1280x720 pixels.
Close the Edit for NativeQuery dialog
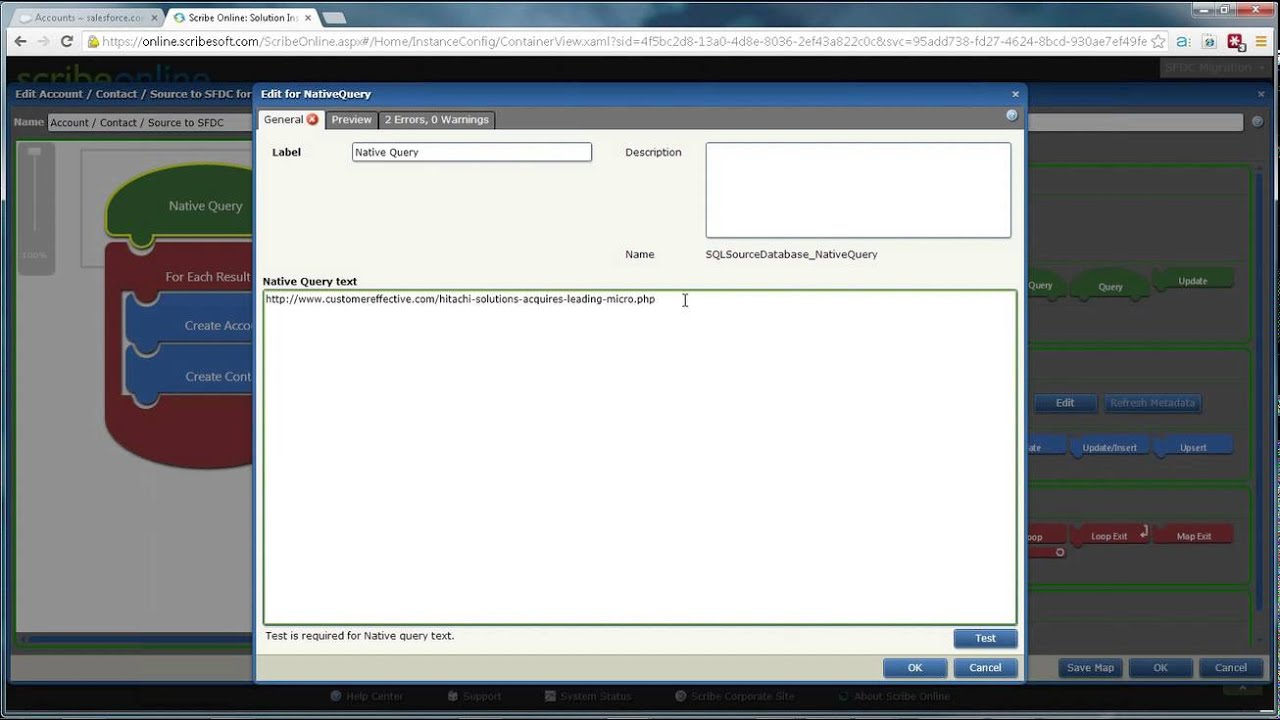1015,94
